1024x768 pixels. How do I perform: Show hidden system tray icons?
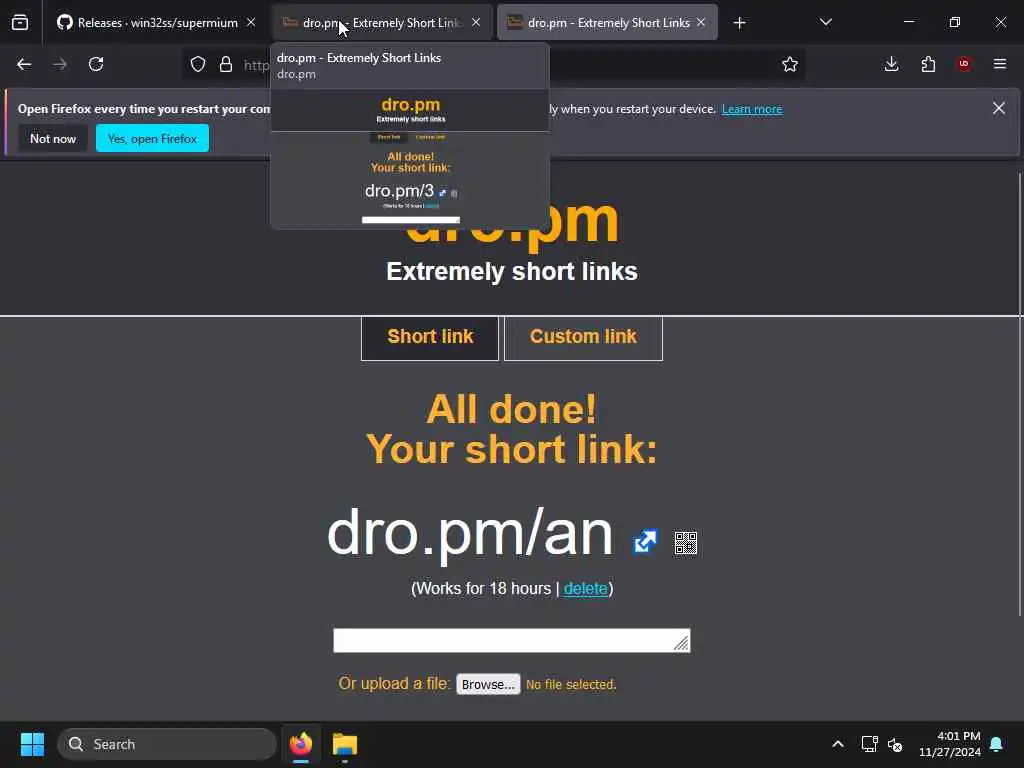pyautogui.click(x=838, y=744)
